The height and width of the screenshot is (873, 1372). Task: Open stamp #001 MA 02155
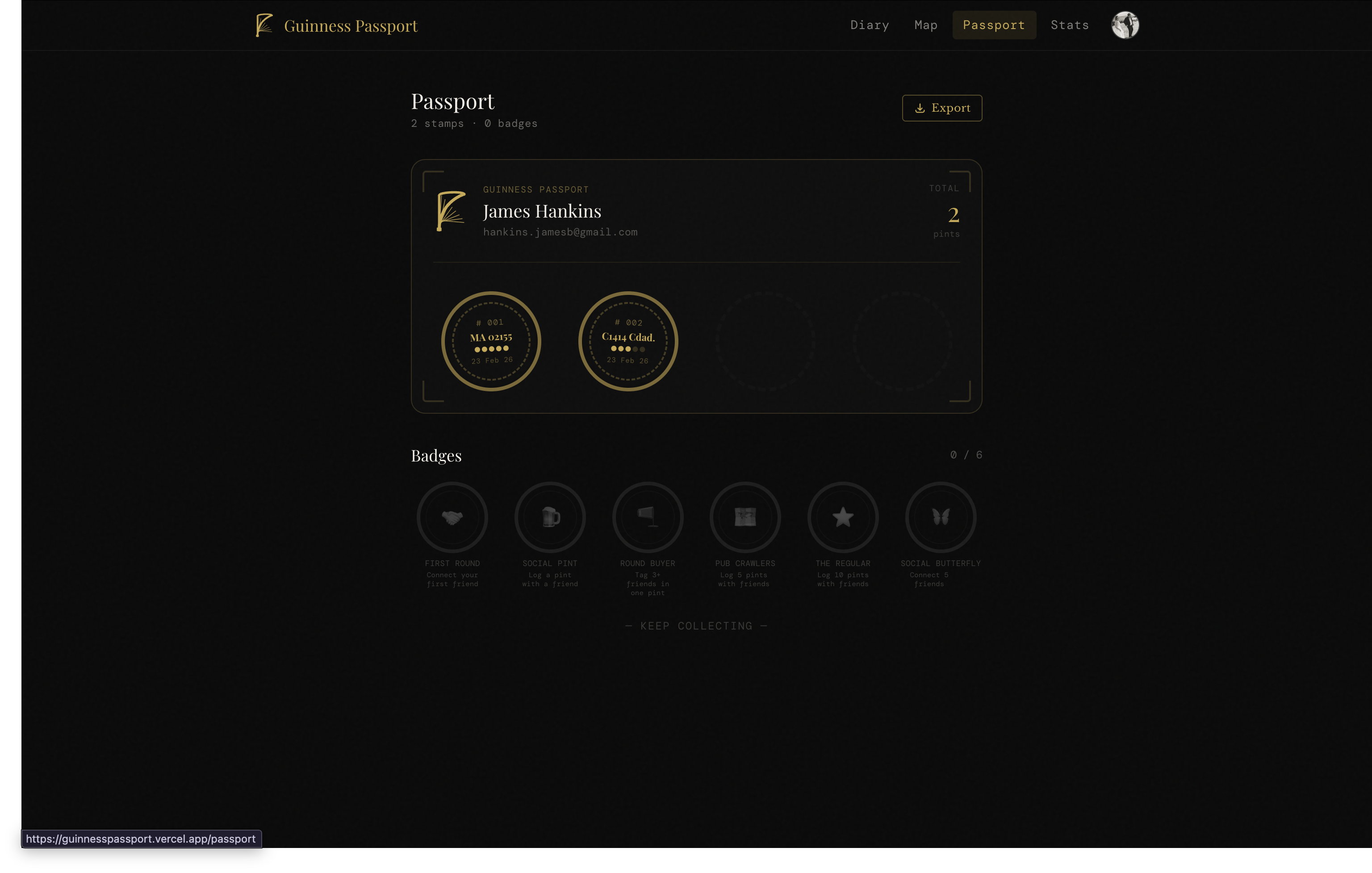(491, 341)
